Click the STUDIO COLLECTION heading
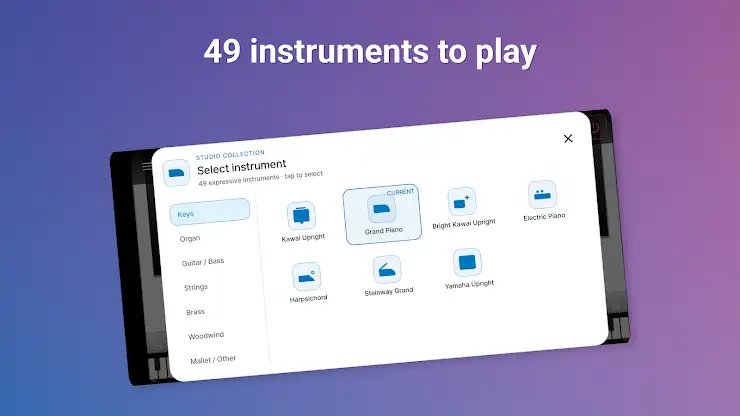The width and height of the screenshot is (740, 416). click(230, 154)
